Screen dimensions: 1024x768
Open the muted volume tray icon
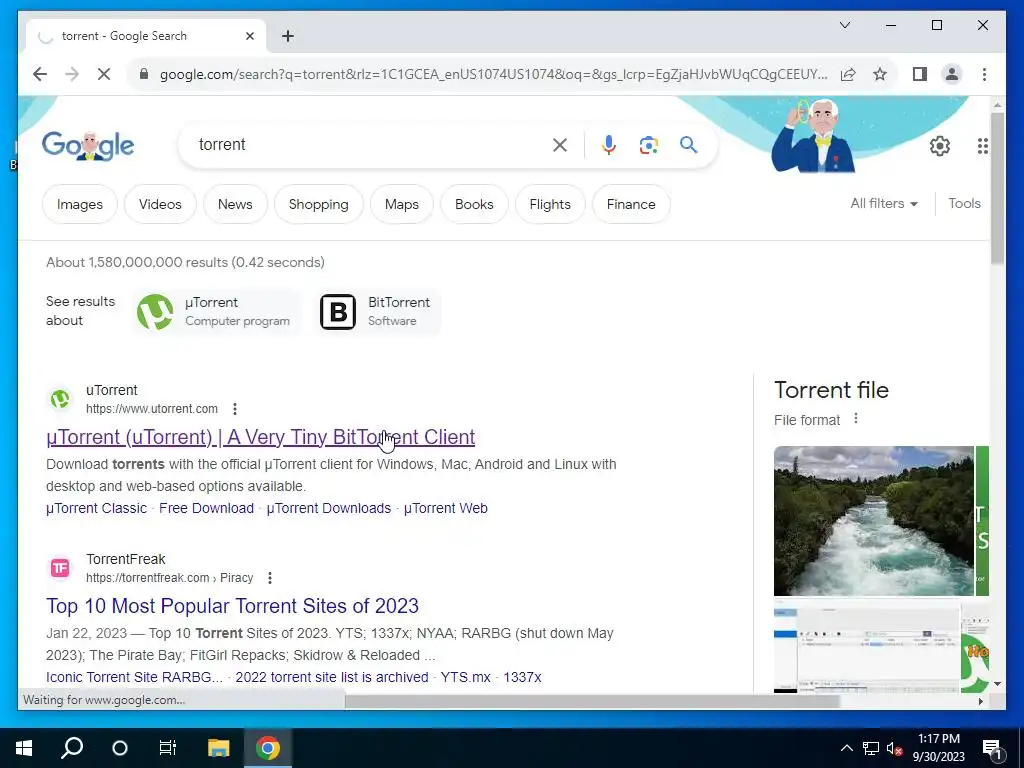tap(895, 748)
